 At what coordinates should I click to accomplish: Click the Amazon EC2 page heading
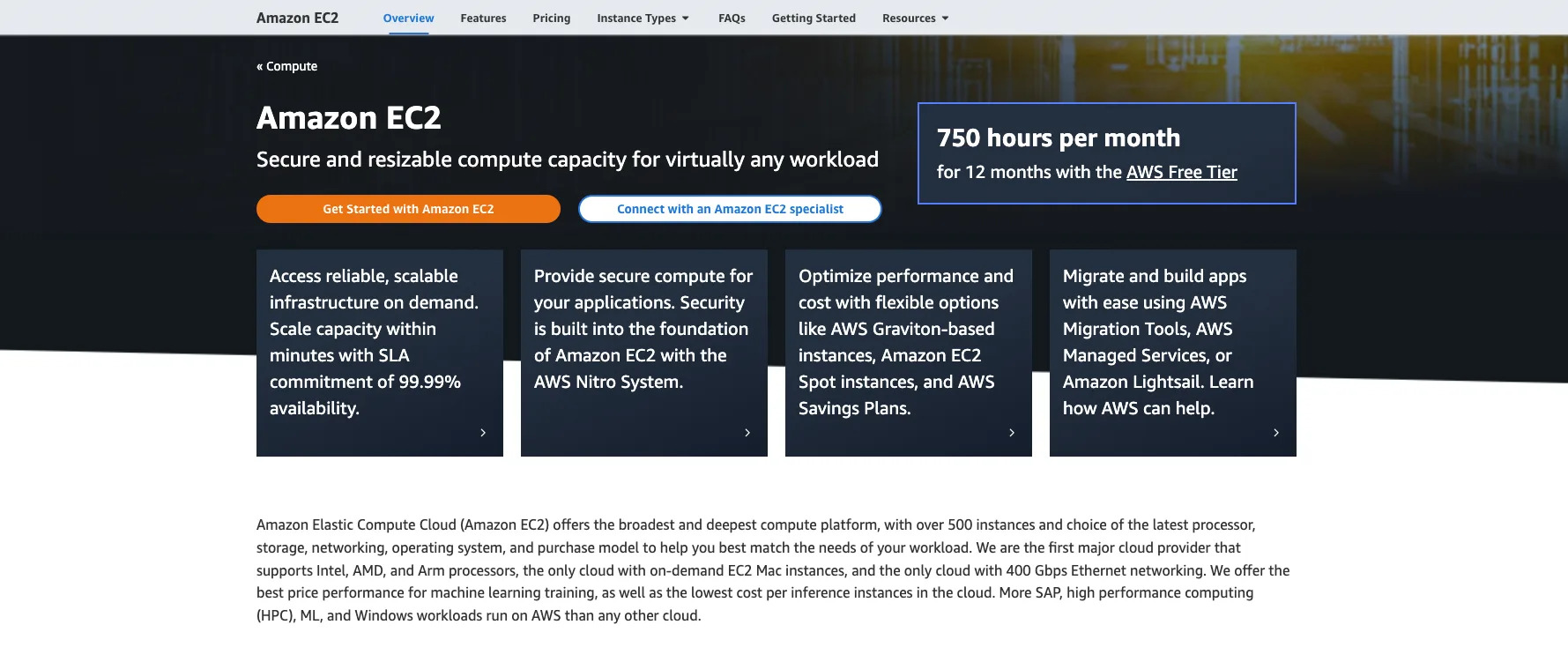[x=348, y=117]
